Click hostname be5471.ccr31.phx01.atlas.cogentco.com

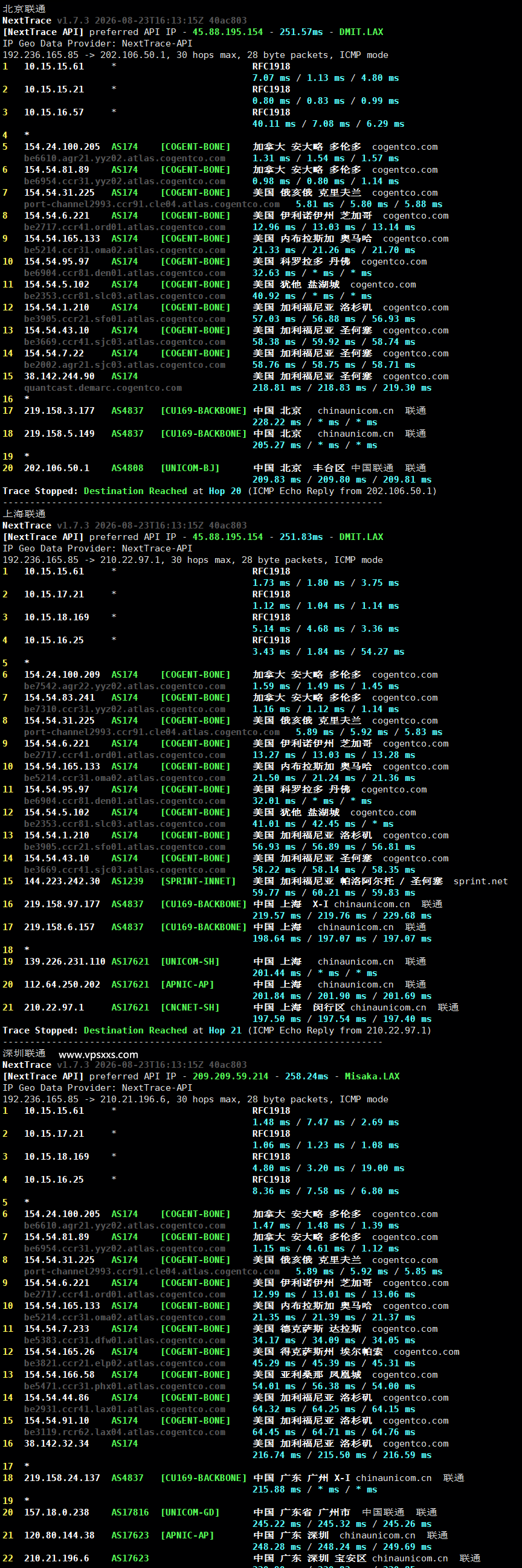pos(124,1386)
